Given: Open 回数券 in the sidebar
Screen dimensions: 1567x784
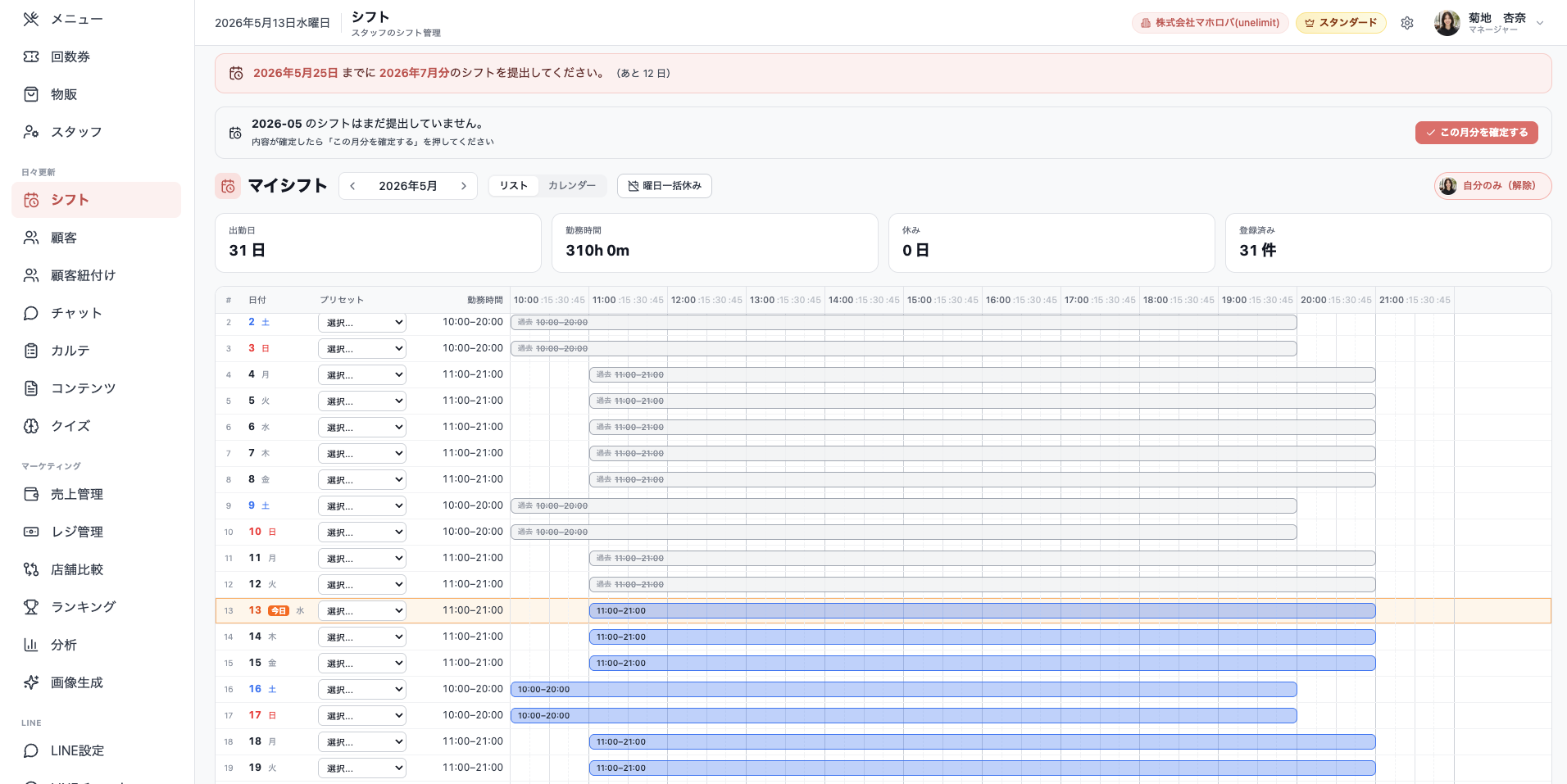Looking at the screenshot, I should [x=96, y=57].
